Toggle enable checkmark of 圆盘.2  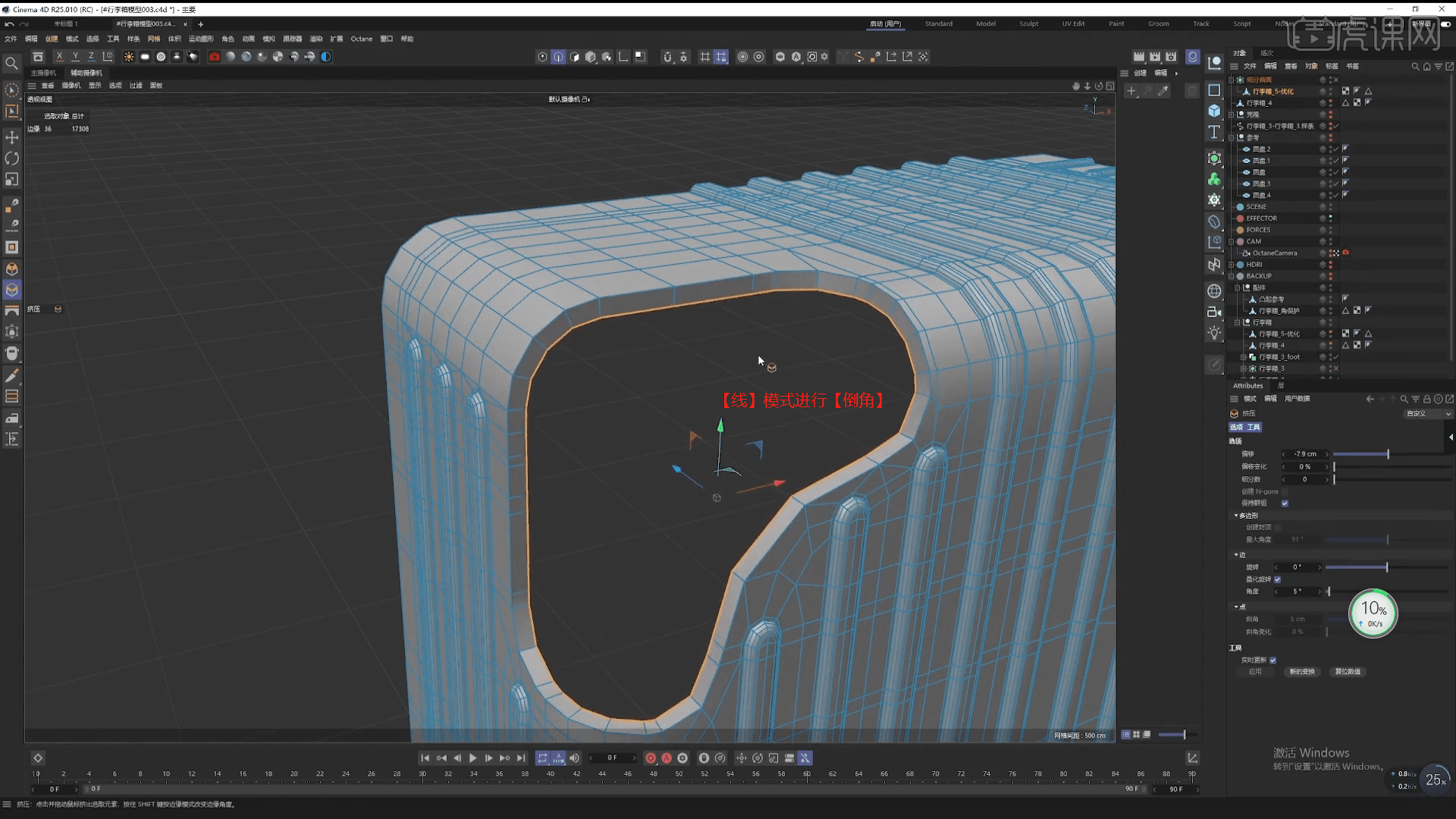point(1336,149)
